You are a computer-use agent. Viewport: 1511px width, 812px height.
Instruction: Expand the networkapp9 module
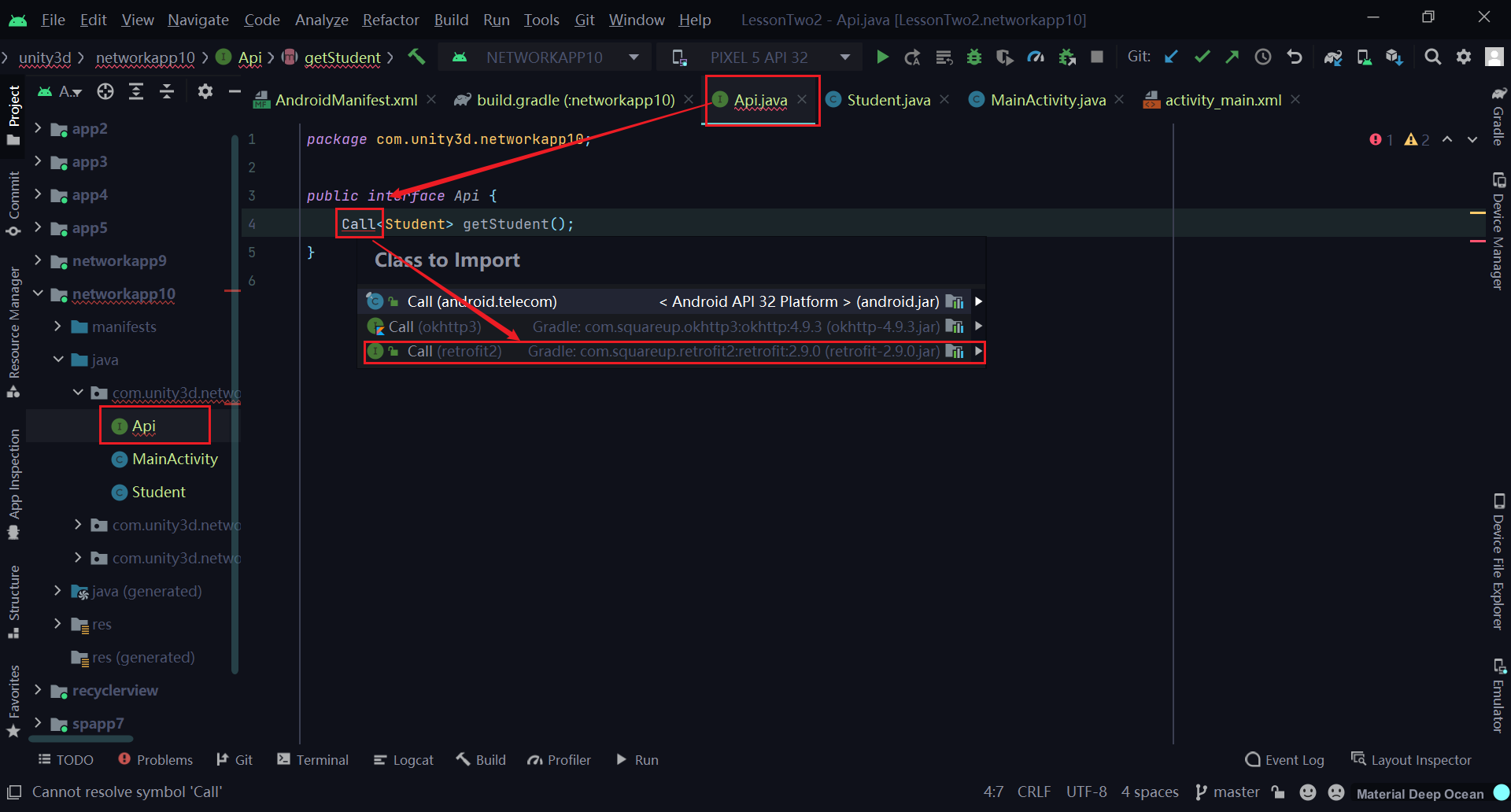(x=38, y=260)
